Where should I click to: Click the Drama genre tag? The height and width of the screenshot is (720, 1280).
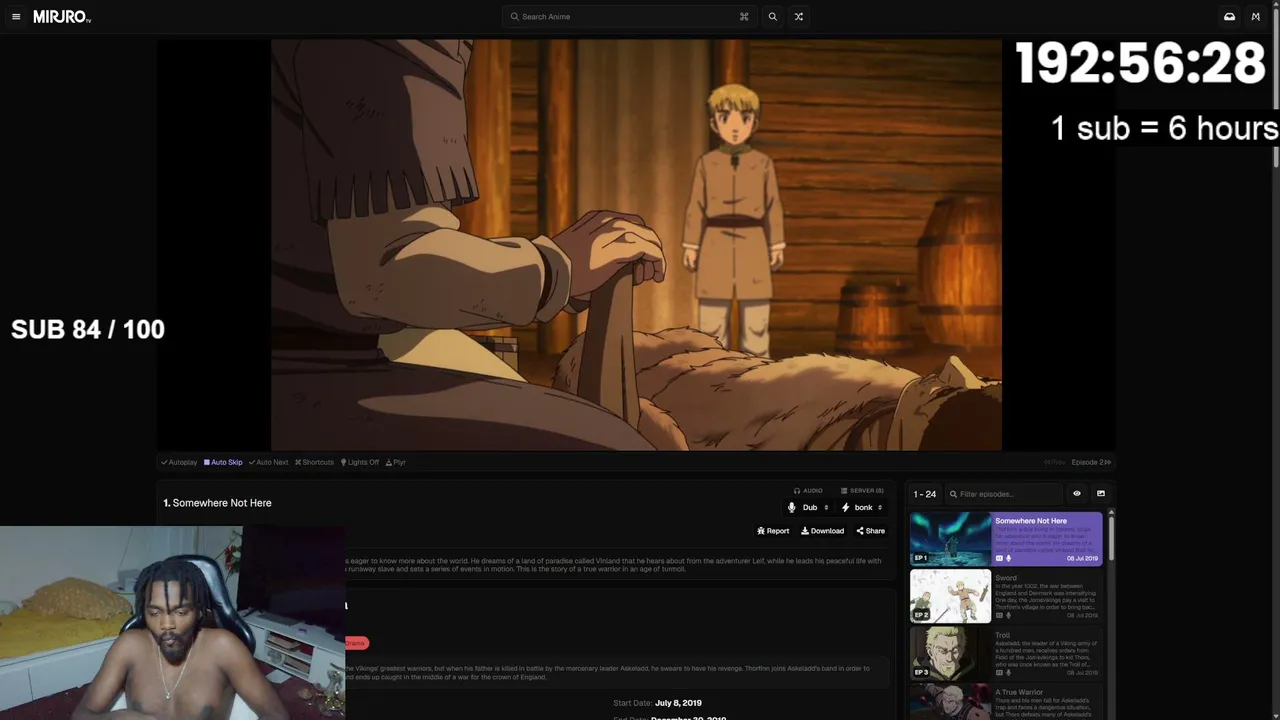pos(356,643)
